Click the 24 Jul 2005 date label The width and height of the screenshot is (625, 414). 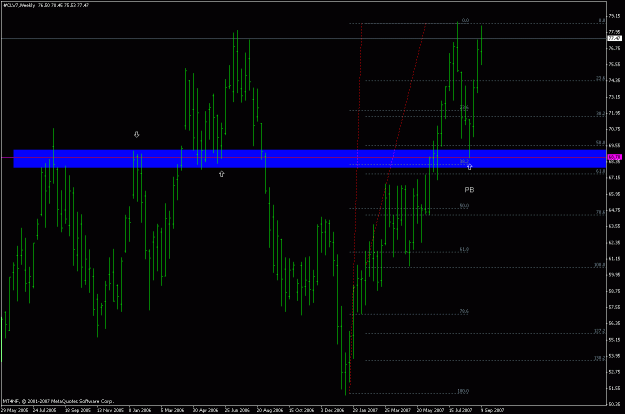coord(45,410)
